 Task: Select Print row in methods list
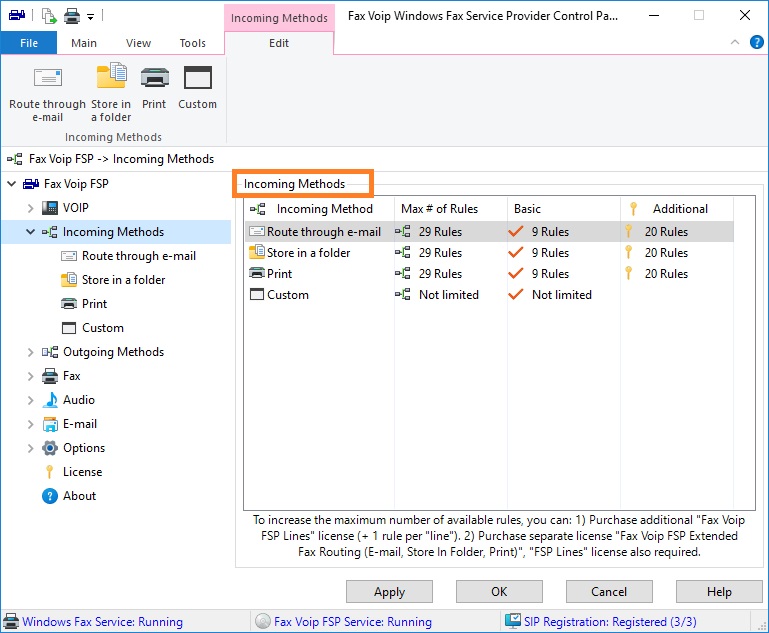tap(489, 274)
